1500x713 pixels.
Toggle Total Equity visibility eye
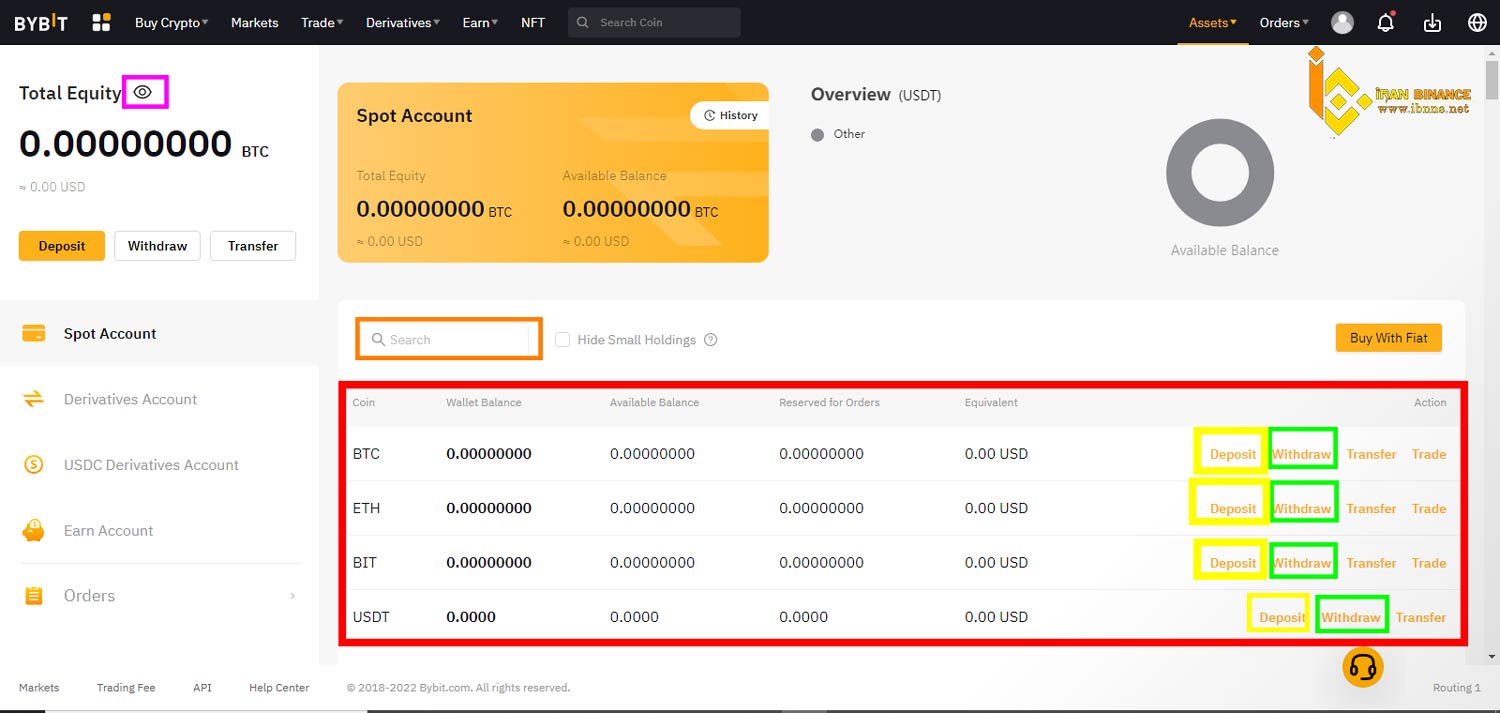click(x=143, y=93)
